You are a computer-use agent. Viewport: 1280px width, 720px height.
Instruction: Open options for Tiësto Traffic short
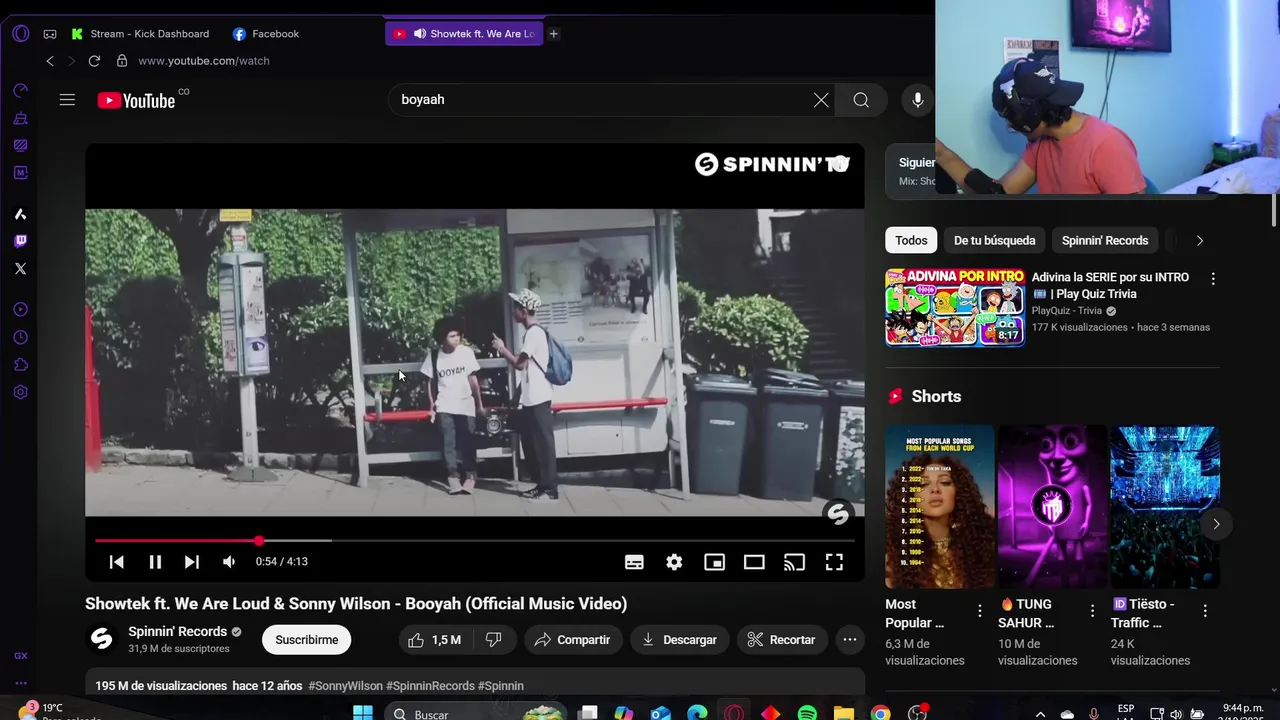coord(1205,611)
